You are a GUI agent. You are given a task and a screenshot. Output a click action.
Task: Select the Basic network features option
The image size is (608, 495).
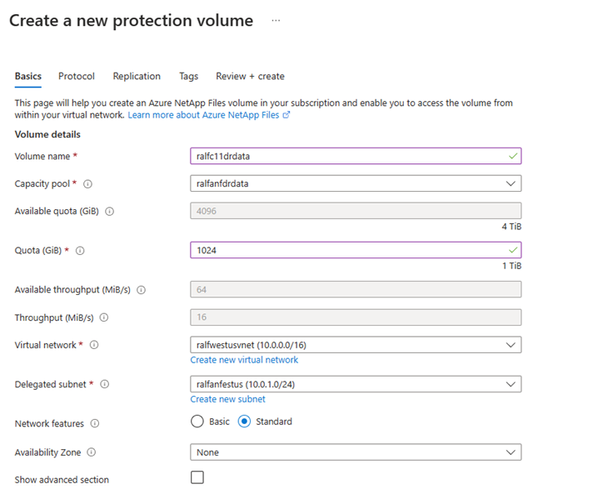pos(197,422)
